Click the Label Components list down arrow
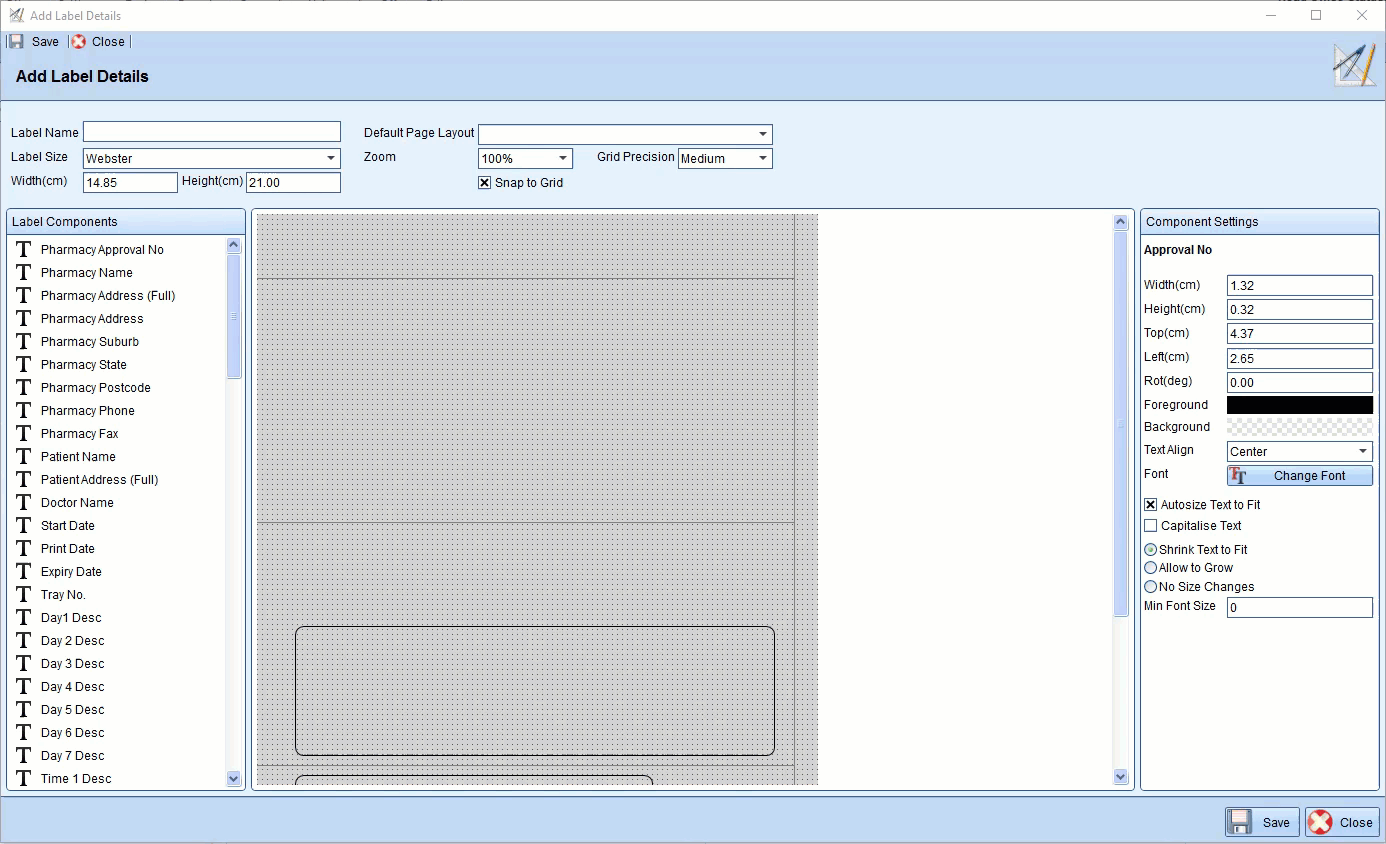 coord(234,778)
